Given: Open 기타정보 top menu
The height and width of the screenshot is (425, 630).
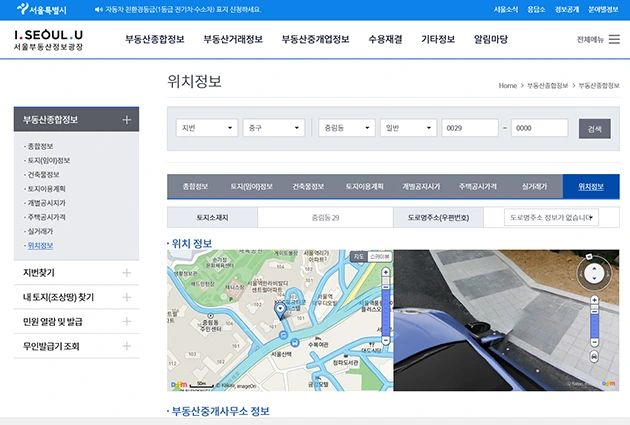Looking at the screenshot, I should tap(438, 39).
